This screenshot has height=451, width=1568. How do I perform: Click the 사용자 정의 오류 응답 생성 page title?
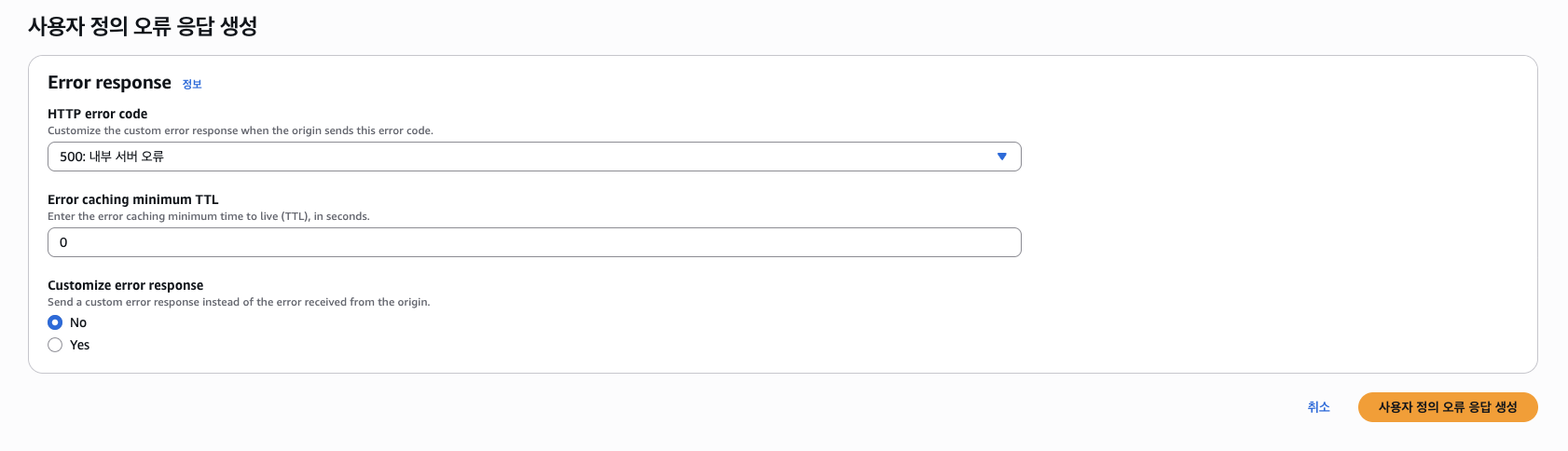pyautogui.click(x=143, y=26)
